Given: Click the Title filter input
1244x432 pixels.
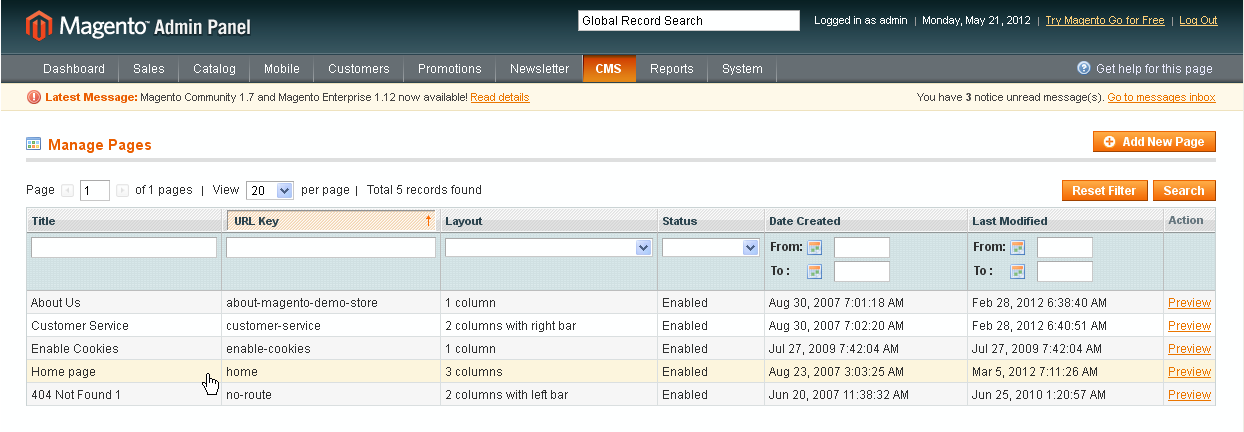Looking at the screenshot, I should [124, 247].
